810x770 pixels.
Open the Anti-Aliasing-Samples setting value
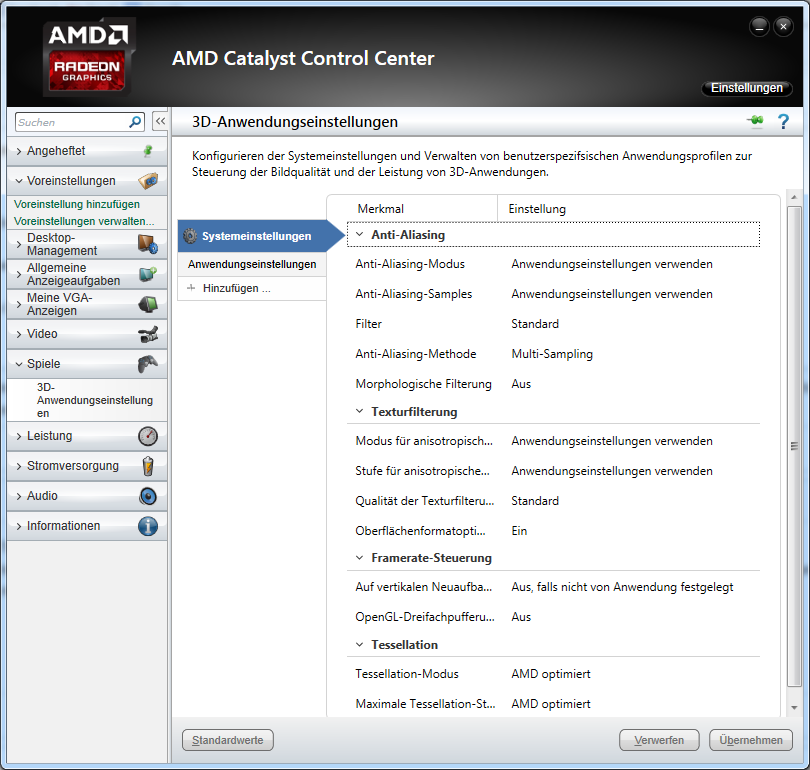[612, 294]
